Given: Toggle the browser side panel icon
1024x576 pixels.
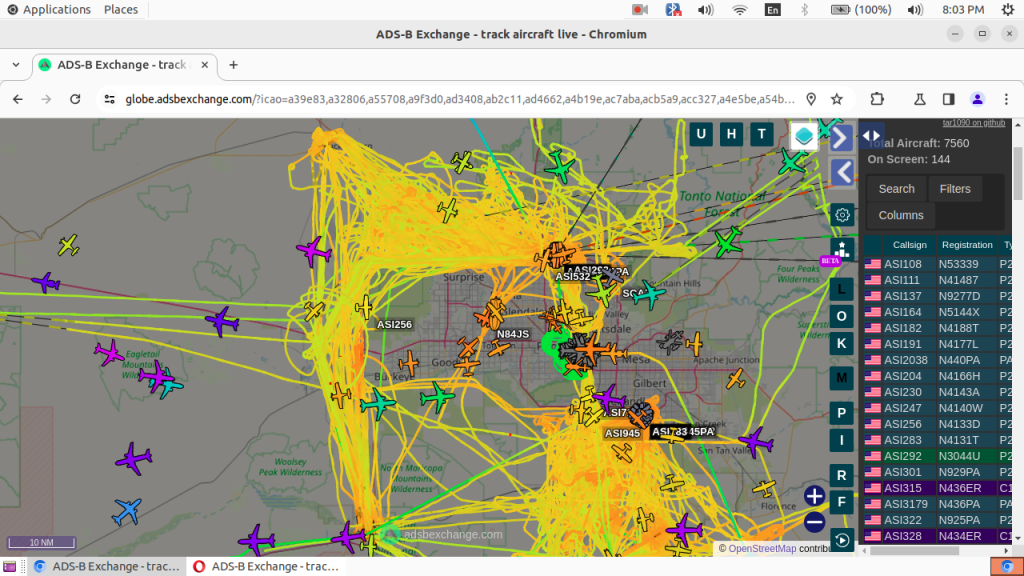Looking at the screenshot, I should coord(948,99).
